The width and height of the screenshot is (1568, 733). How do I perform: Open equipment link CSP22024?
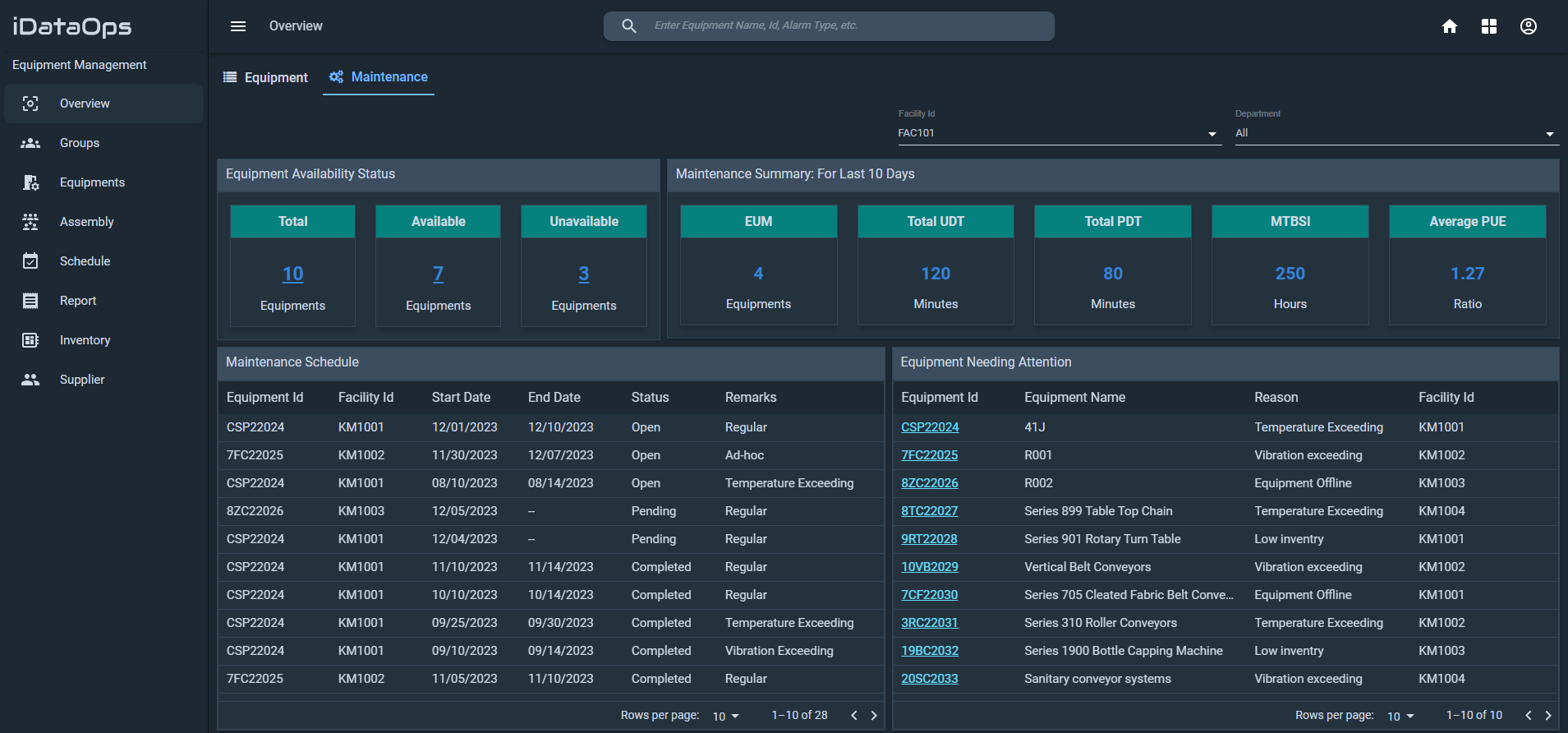coord(930,427)
